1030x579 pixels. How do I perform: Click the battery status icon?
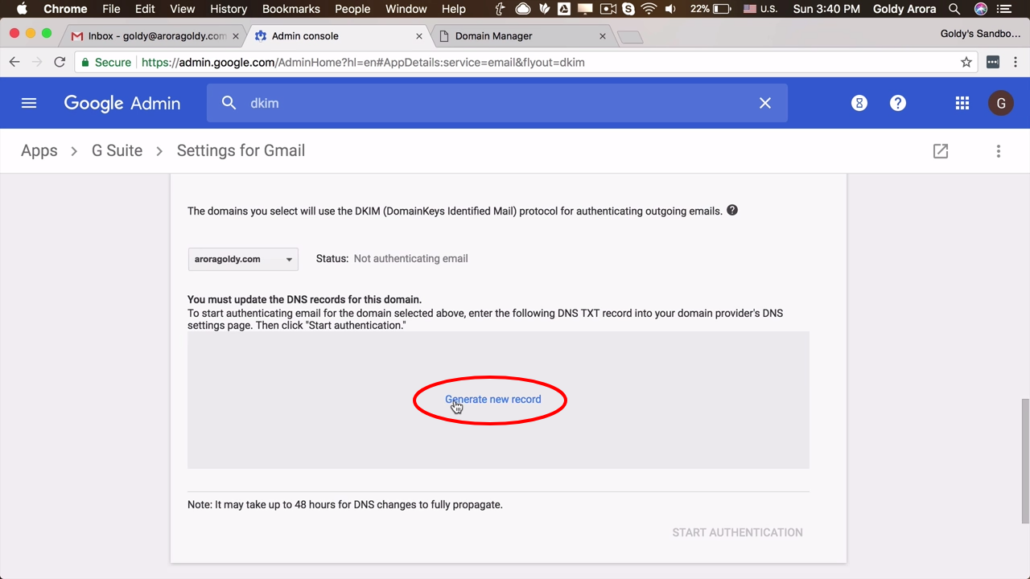(722, 9)
